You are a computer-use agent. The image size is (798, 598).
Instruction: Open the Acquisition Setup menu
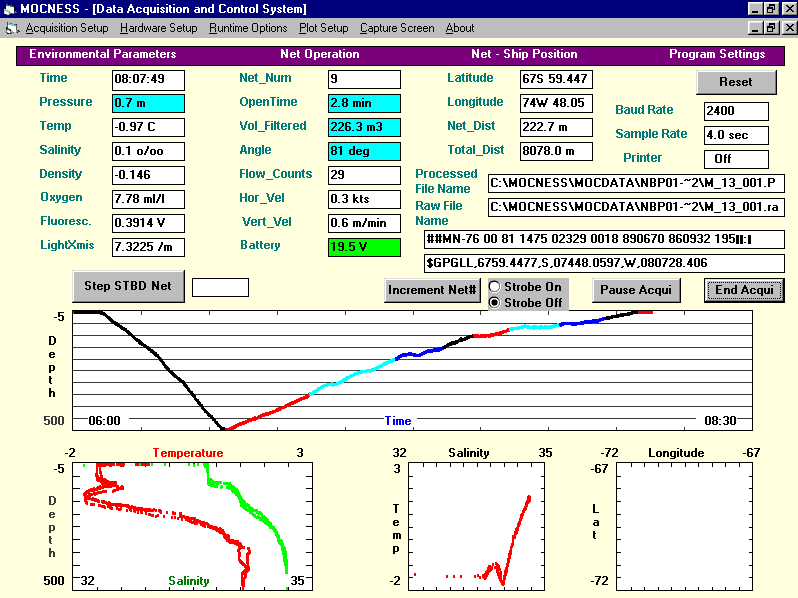point(67,29)
